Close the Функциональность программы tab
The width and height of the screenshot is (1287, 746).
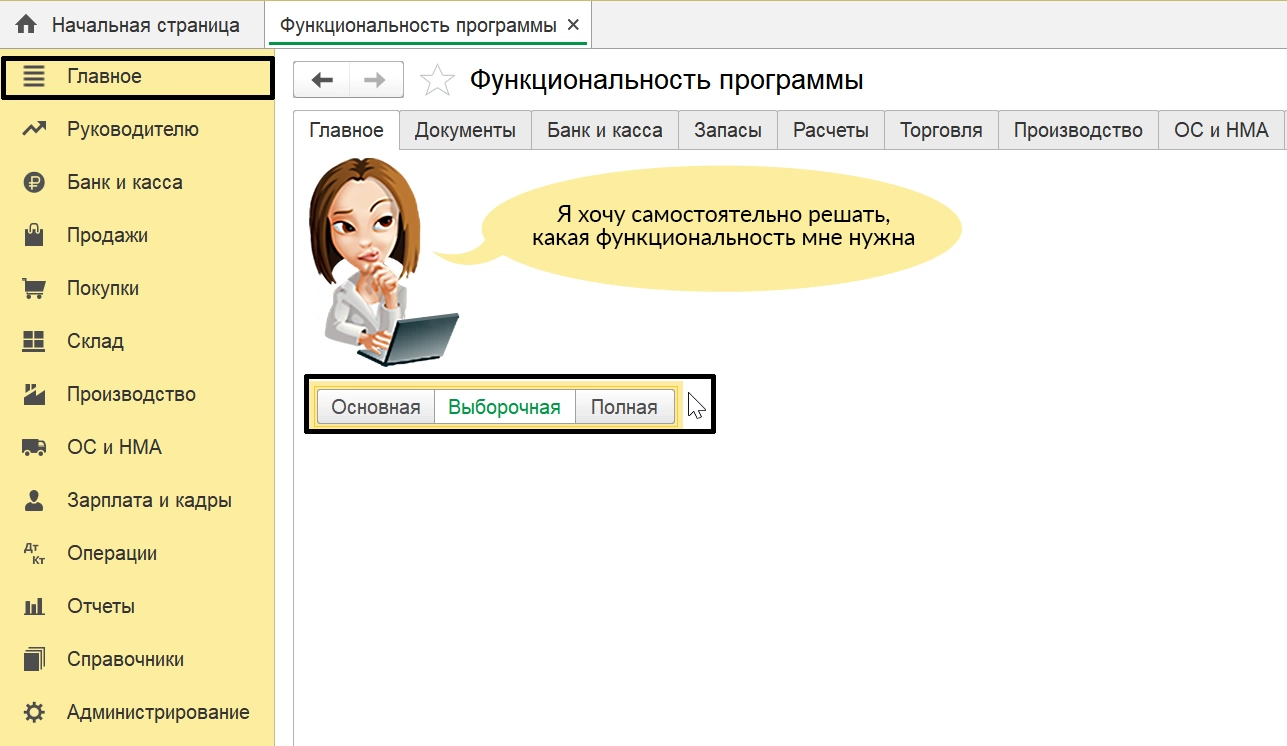pyautogui.click(x=573, y=25)
